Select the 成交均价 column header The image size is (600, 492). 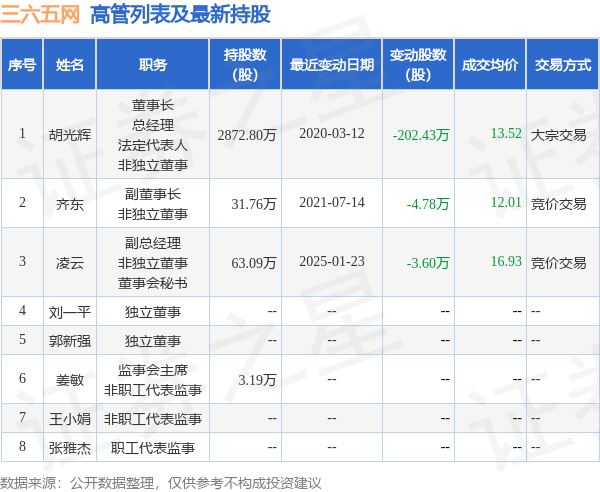(x=490, y=64)
